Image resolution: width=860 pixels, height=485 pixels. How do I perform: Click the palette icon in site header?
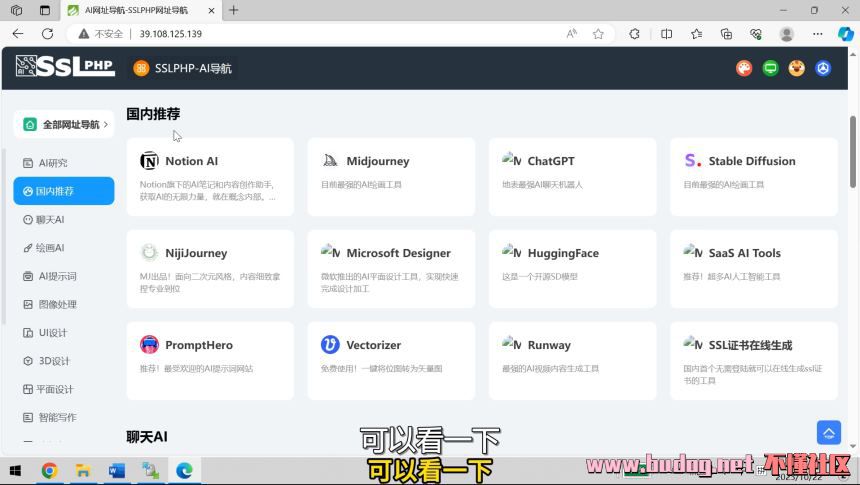tap(744, 68)
